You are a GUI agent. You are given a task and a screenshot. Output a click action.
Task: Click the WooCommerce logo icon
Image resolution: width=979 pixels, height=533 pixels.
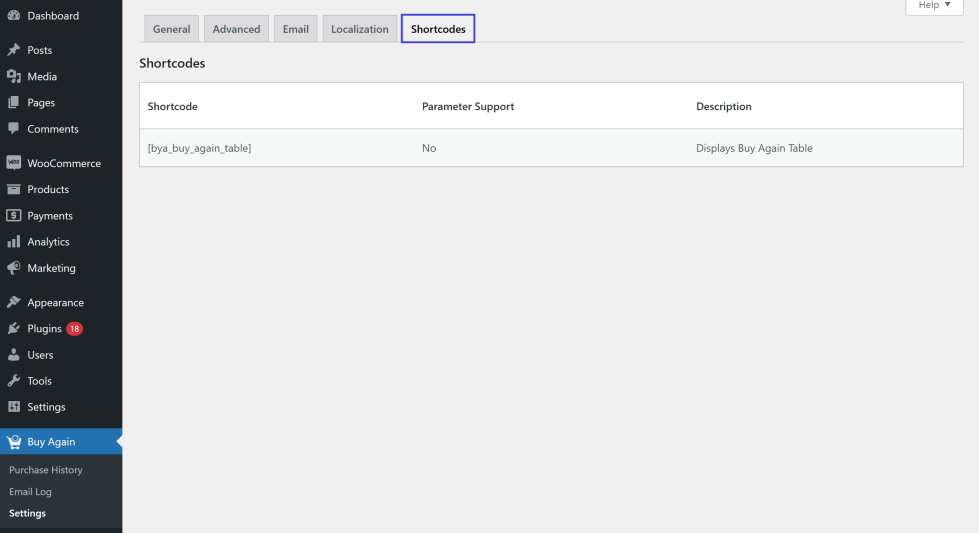tap(14, 163)
